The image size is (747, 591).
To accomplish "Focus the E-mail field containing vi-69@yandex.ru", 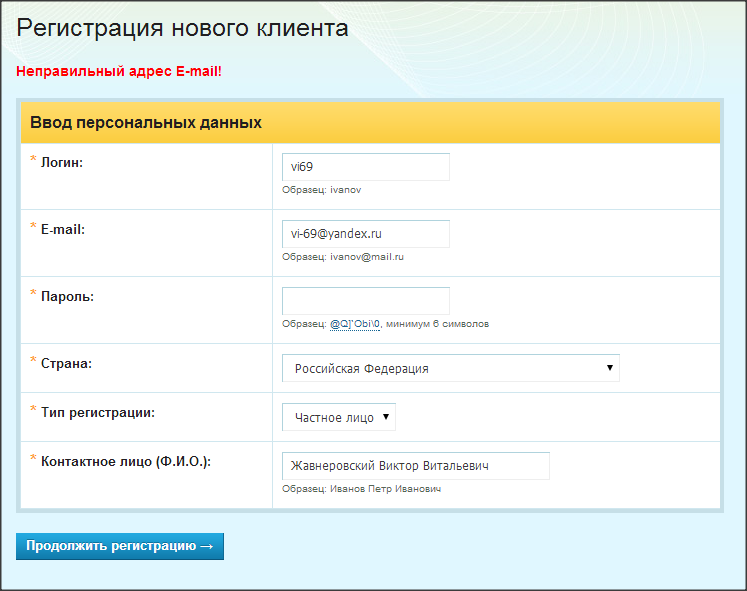I will point(366,234).
